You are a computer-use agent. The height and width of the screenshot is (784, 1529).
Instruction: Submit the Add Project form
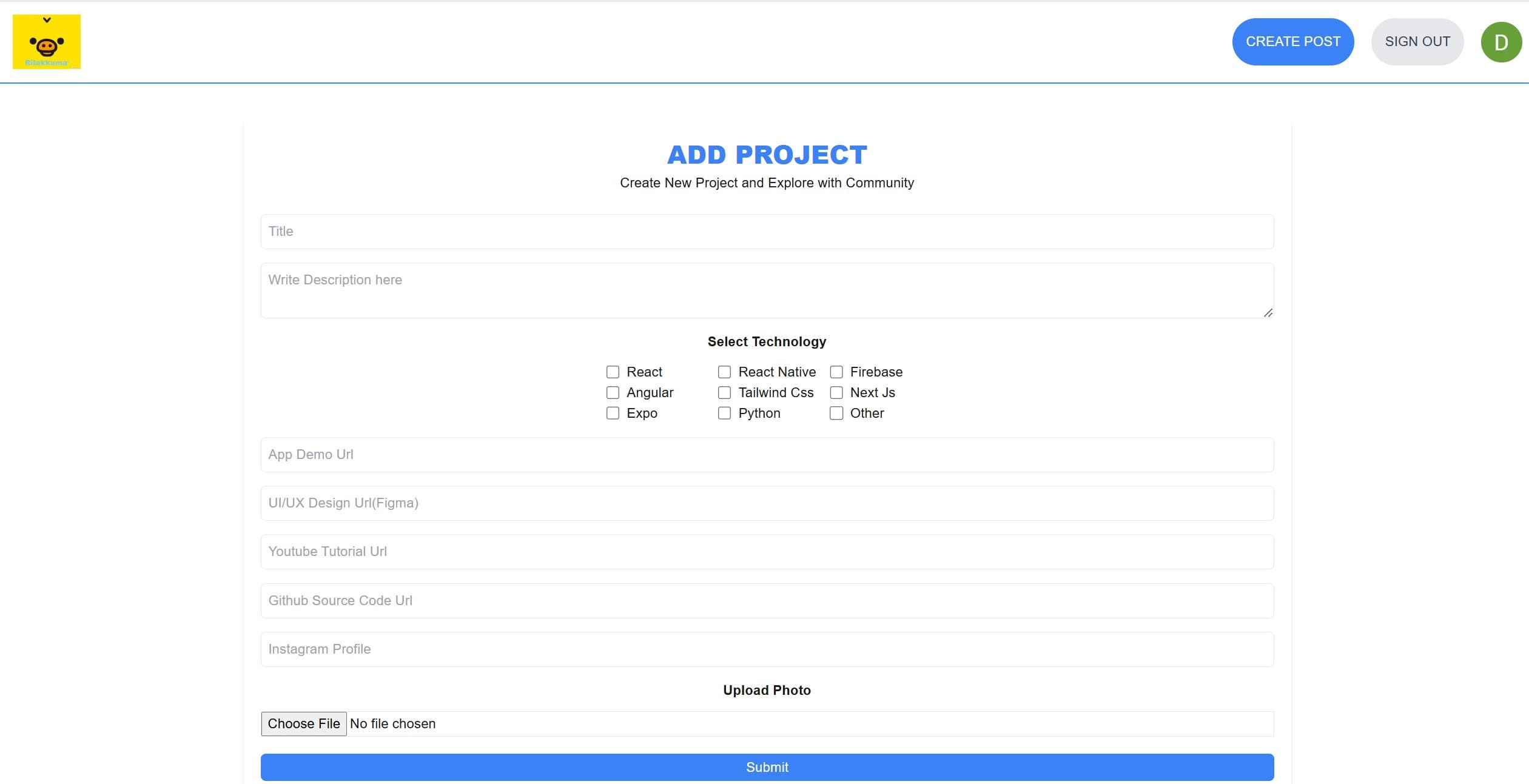click(x=767, y=767)
